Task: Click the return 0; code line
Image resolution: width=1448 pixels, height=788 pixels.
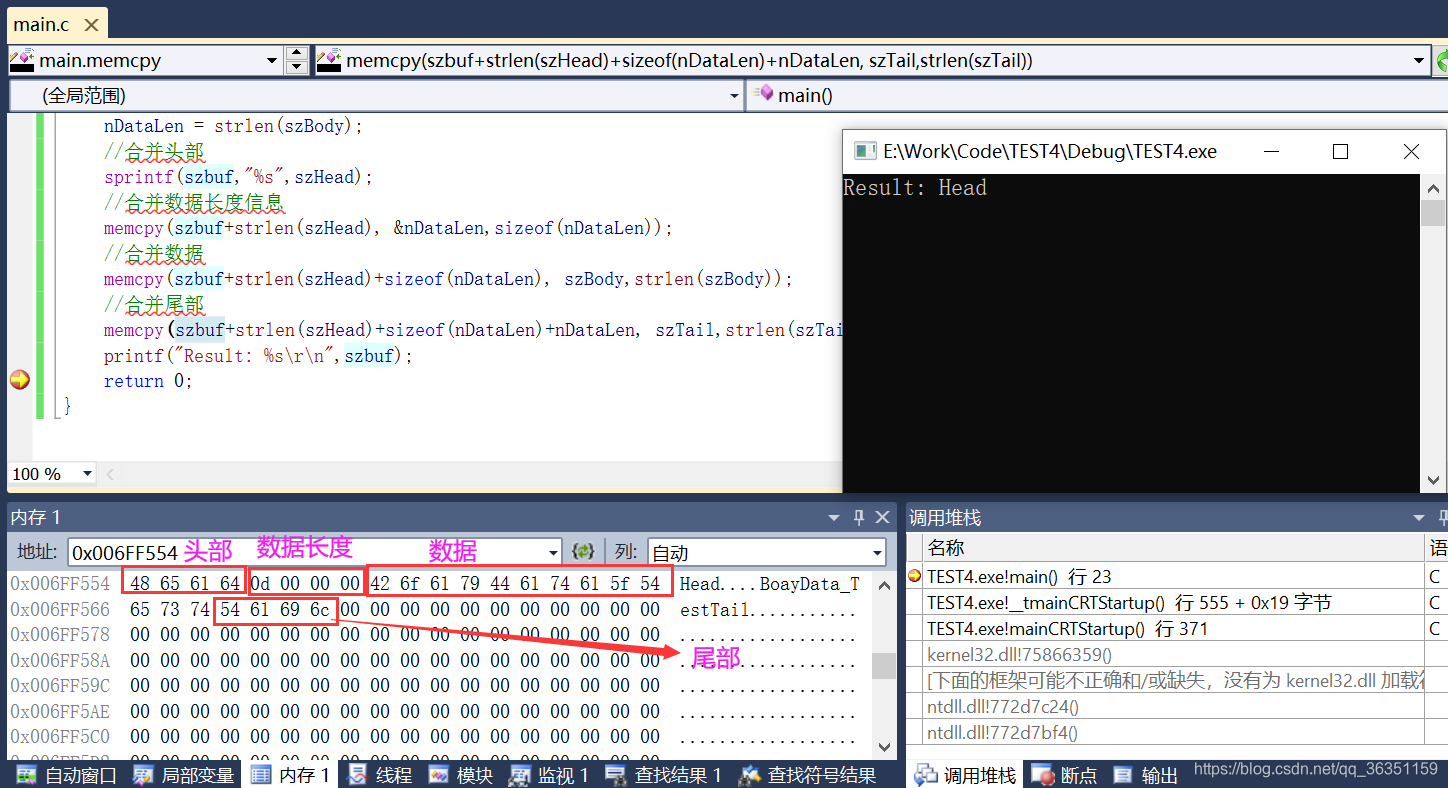Action: (148, 381)
